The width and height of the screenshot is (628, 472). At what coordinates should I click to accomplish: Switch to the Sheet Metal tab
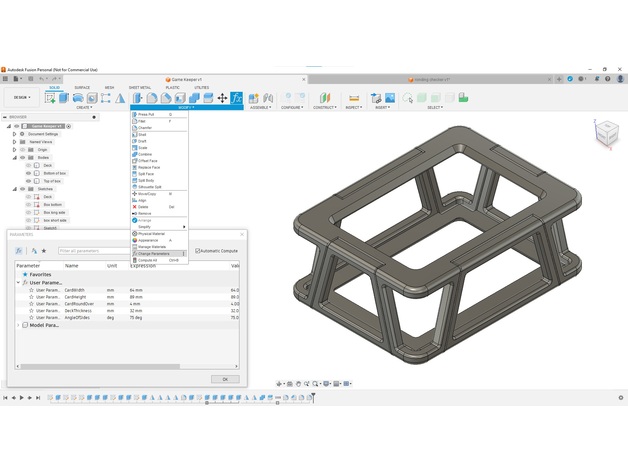click(140, 88)
